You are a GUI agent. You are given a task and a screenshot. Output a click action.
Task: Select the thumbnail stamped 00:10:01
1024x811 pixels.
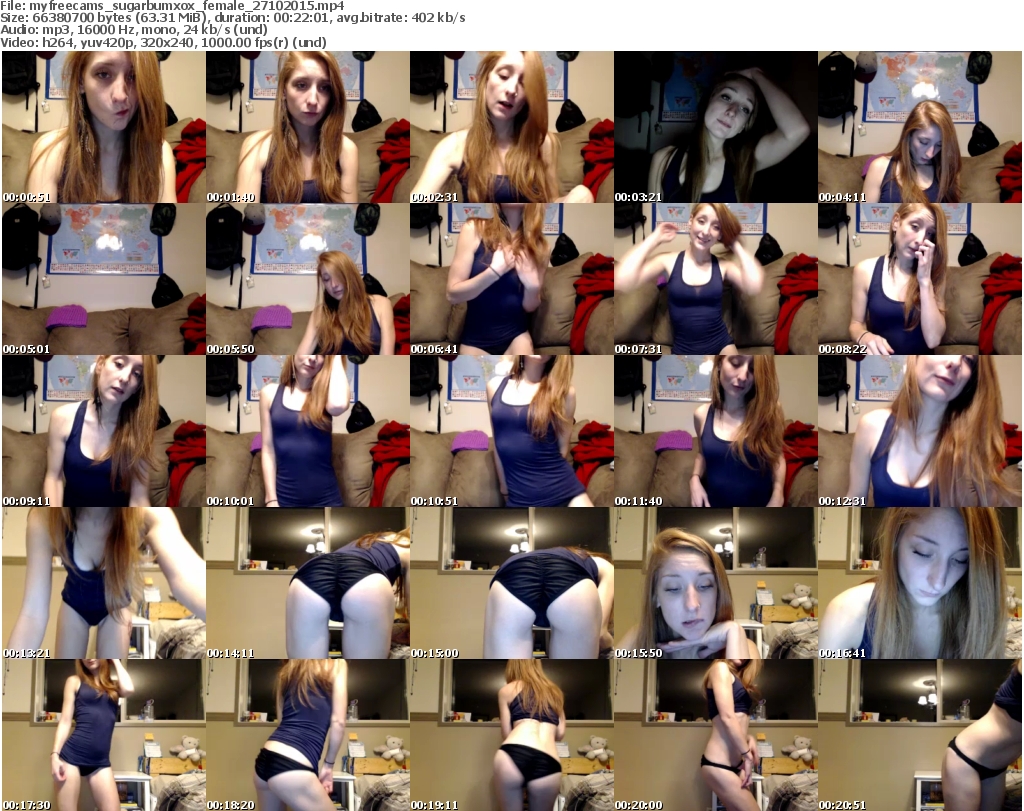[308, 431]
